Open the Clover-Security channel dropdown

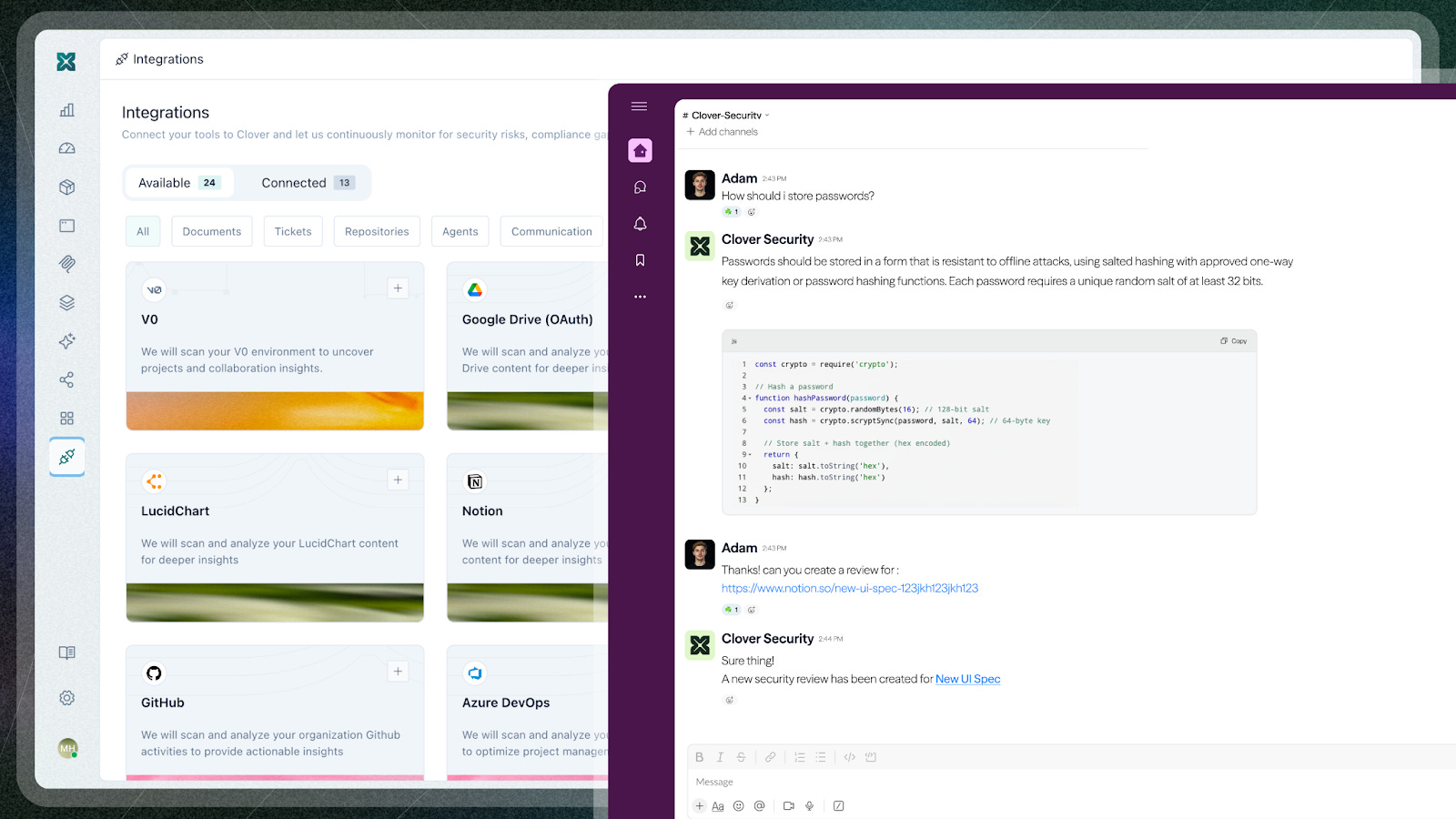pyautogui.click(x=726, y=116)
